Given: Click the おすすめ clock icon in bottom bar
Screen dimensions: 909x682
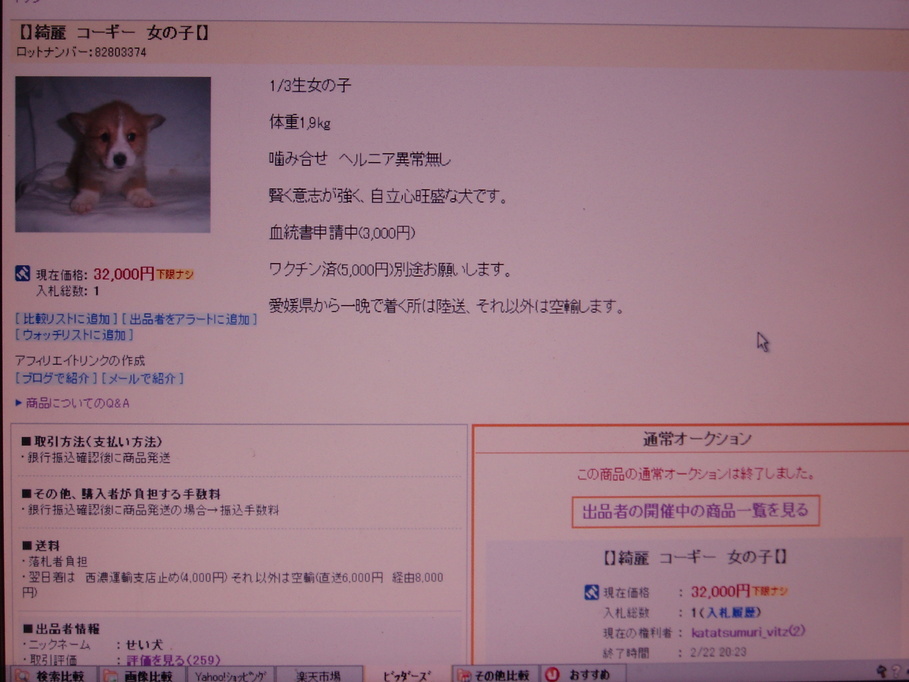Looking at the screenshot, I should pos(552,675).
